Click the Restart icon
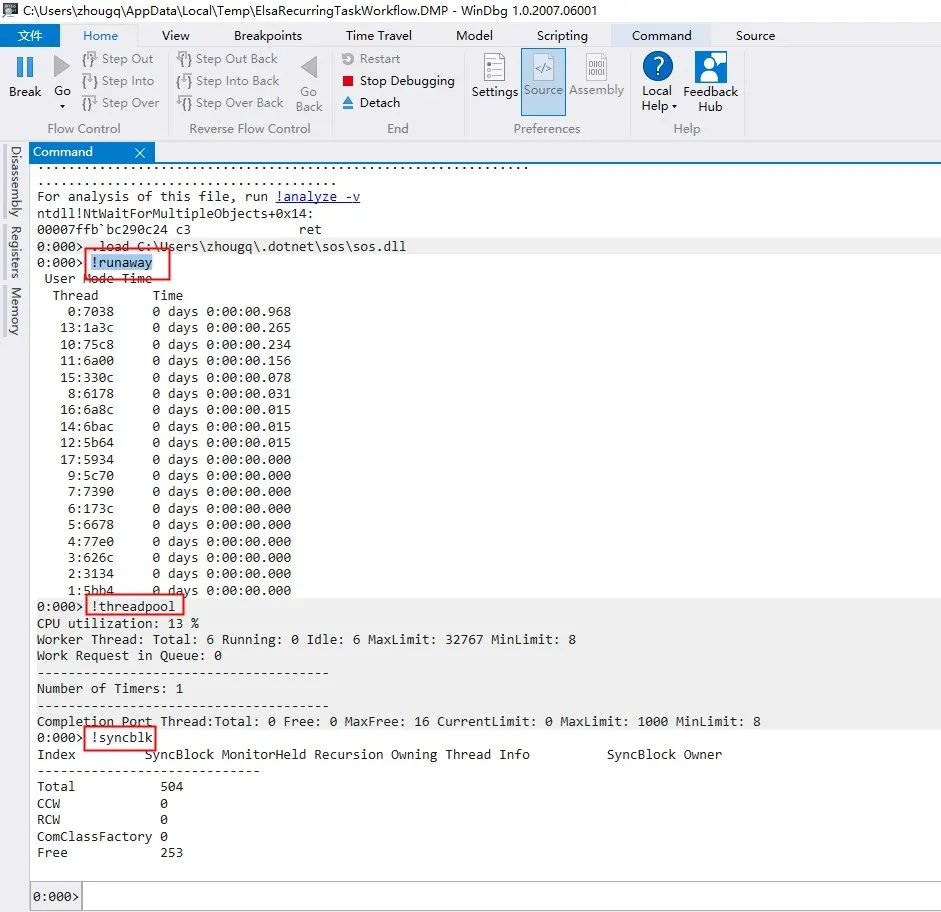Image resolution: width=941 pixels, height=912 pixels. [x=347, y=59]
